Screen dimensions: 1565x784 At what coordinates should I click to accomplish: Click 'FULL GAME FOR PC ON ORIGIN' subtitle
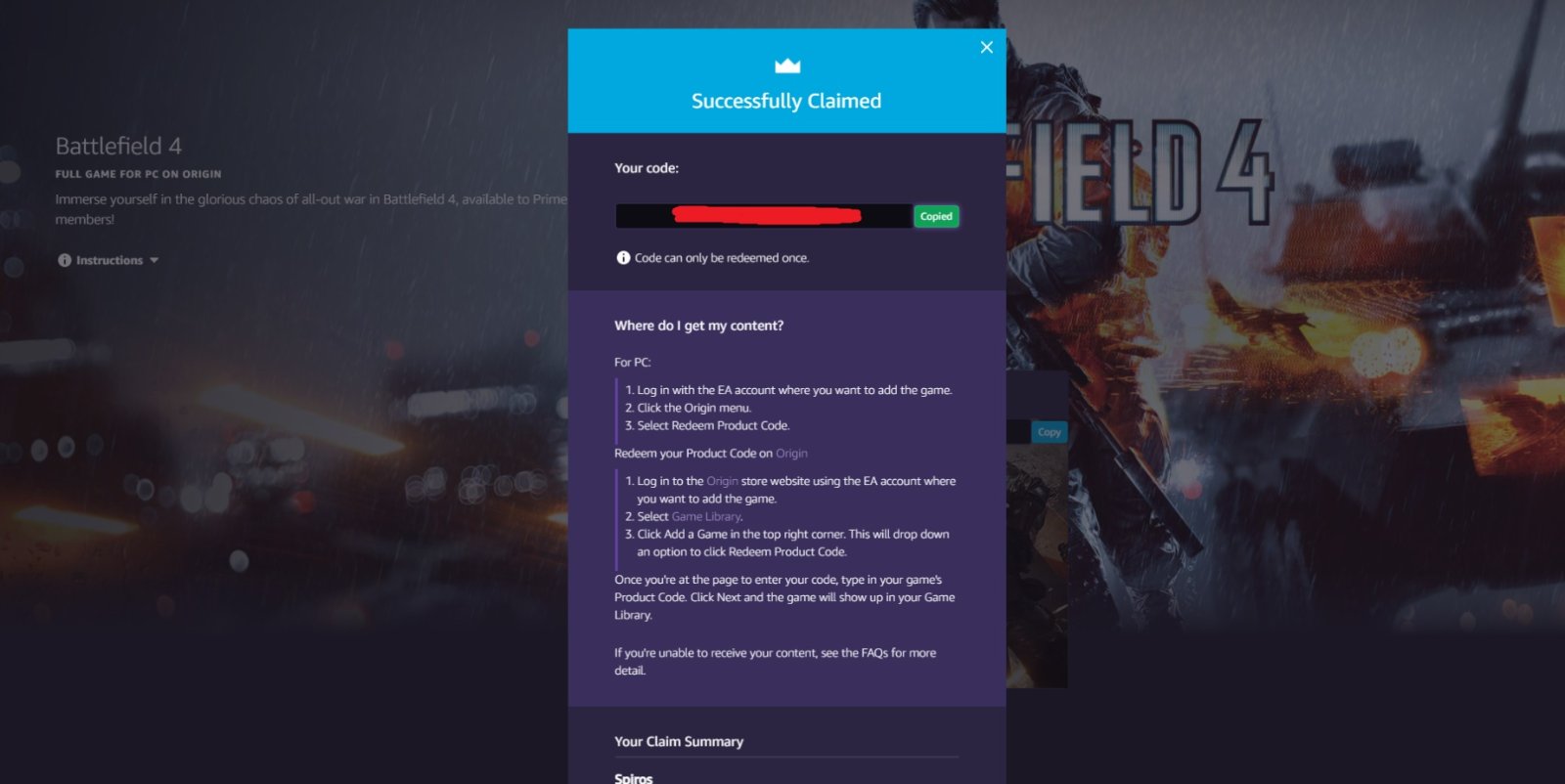point(138,174)
